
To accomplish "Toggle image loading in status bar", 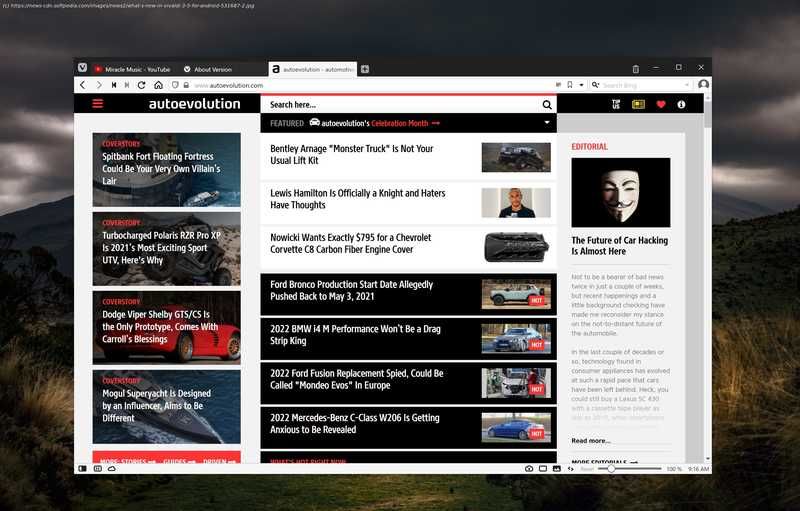I will click(556, 468).
